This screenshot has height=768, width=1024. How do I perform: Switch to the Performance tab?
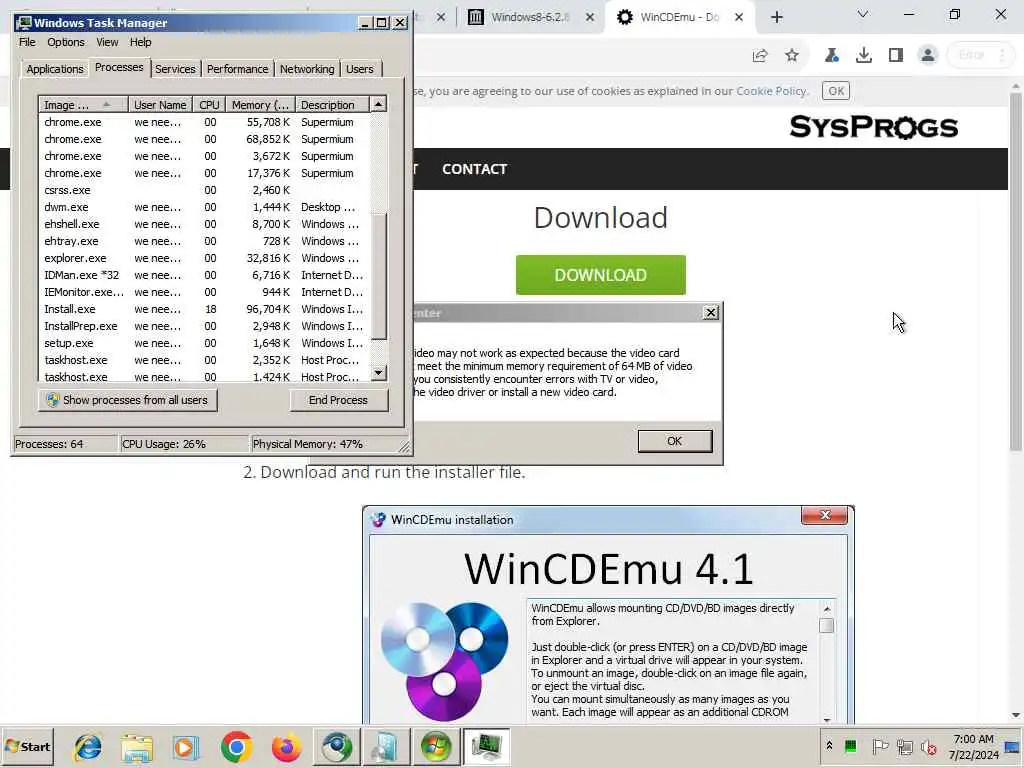[238, 69]
